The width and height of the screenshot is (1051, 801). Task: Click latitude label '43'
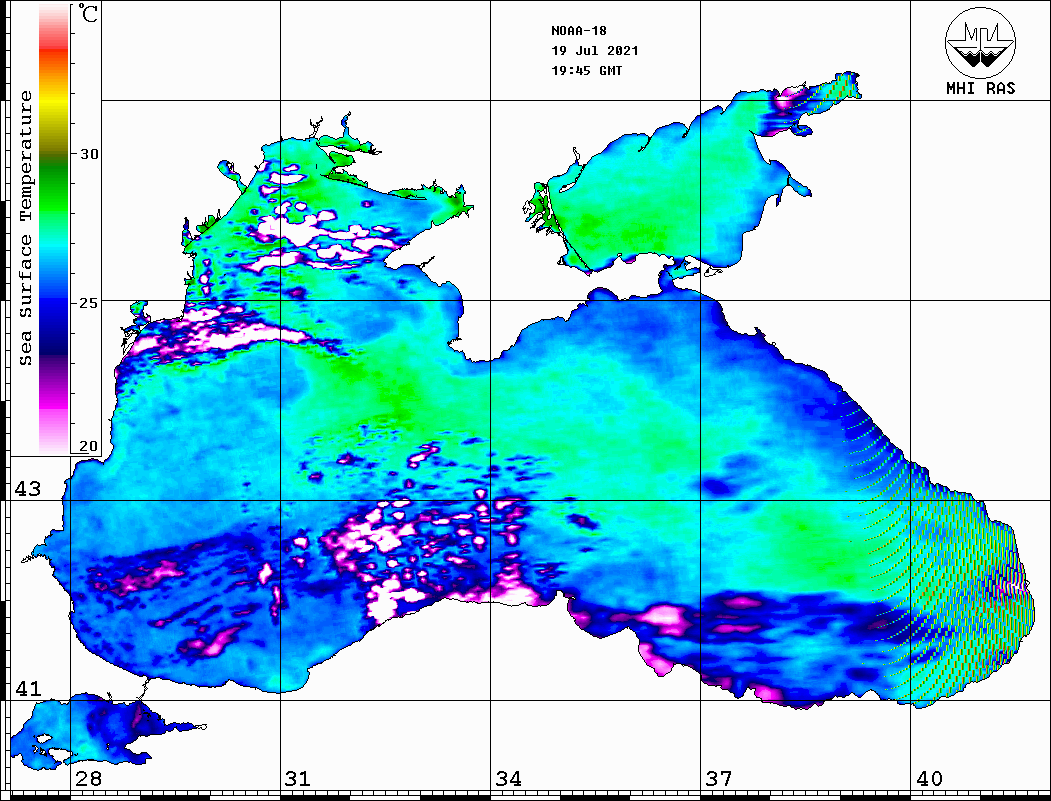27,489
